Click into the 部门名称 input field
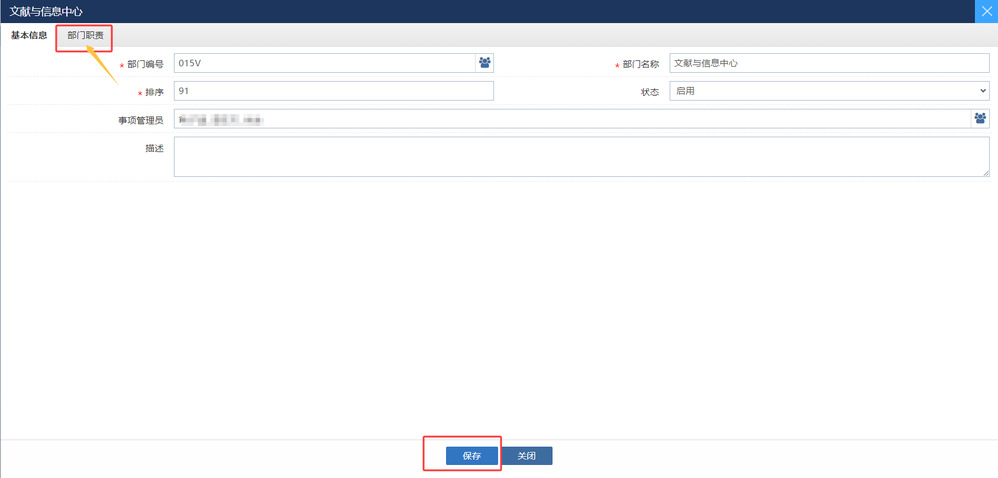Screen dimensions: 998x478 pyautogui.click(x=828, y=63)
